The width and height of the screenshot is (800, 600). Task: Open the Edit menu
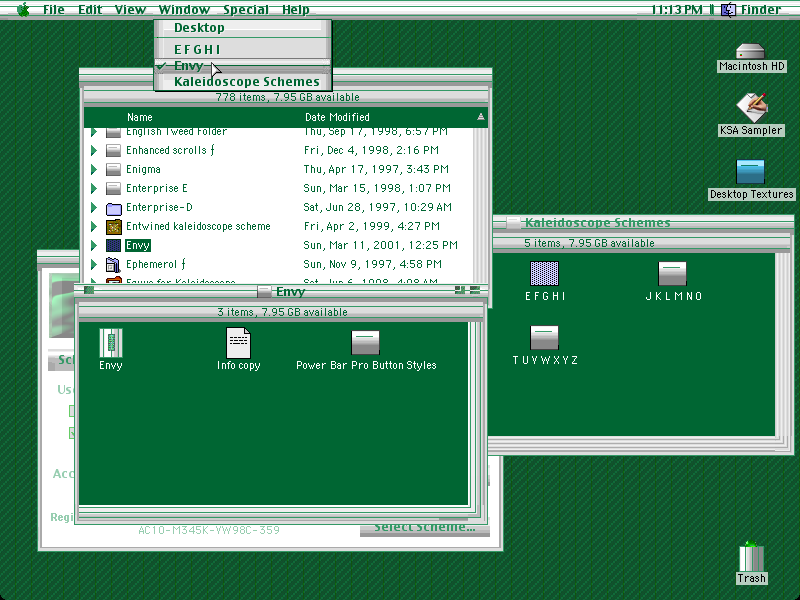(x=90, y=9)
